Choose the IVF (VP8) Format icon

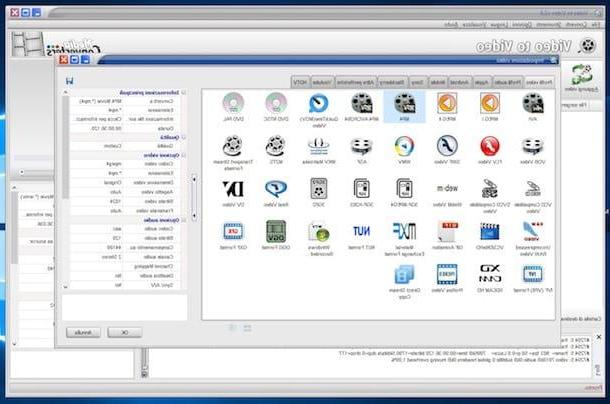(533, 274)
